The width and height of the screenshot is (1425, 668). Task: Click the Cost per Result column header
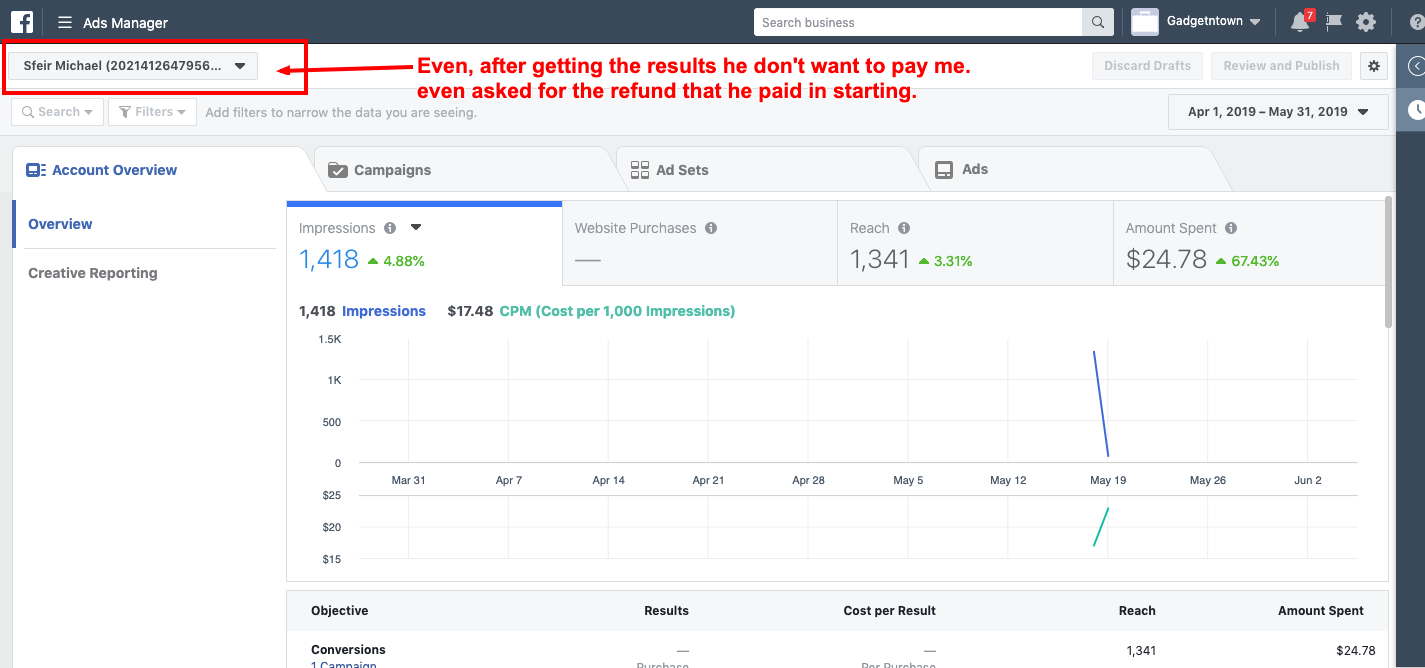point(889,610)
